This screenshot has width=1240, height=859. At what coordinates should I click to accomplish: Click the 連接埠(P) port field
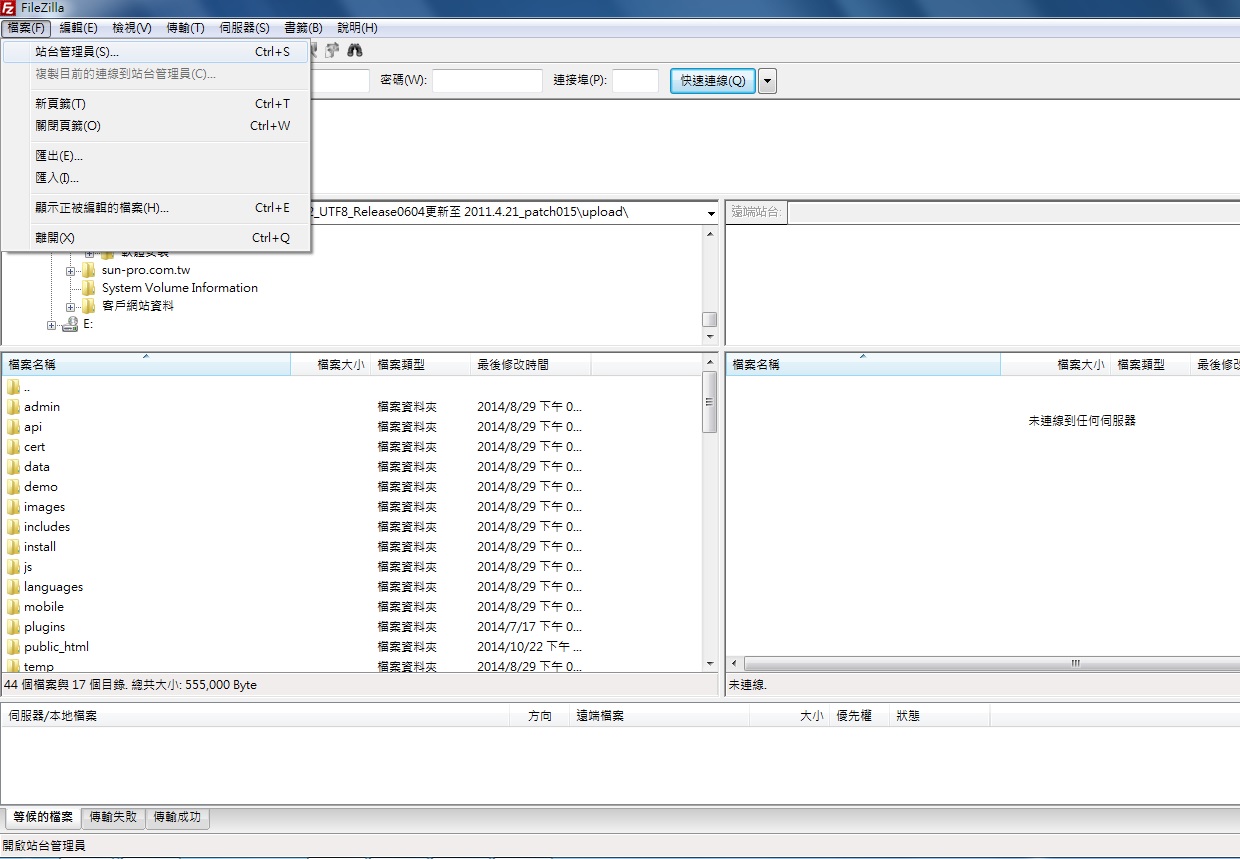click(635, 81)
